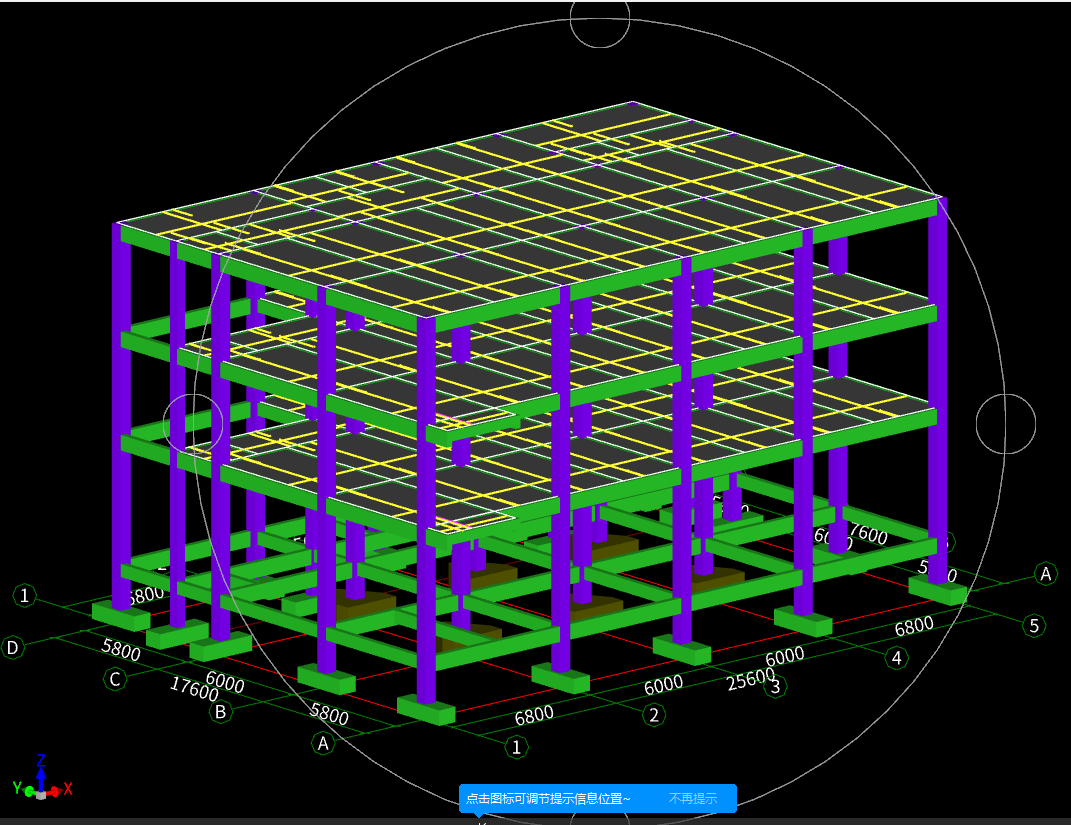Image resolution: width=1071 pixels, height=825 pixels.
Task: Select the 17600 total dimension label
Action: 194,690
